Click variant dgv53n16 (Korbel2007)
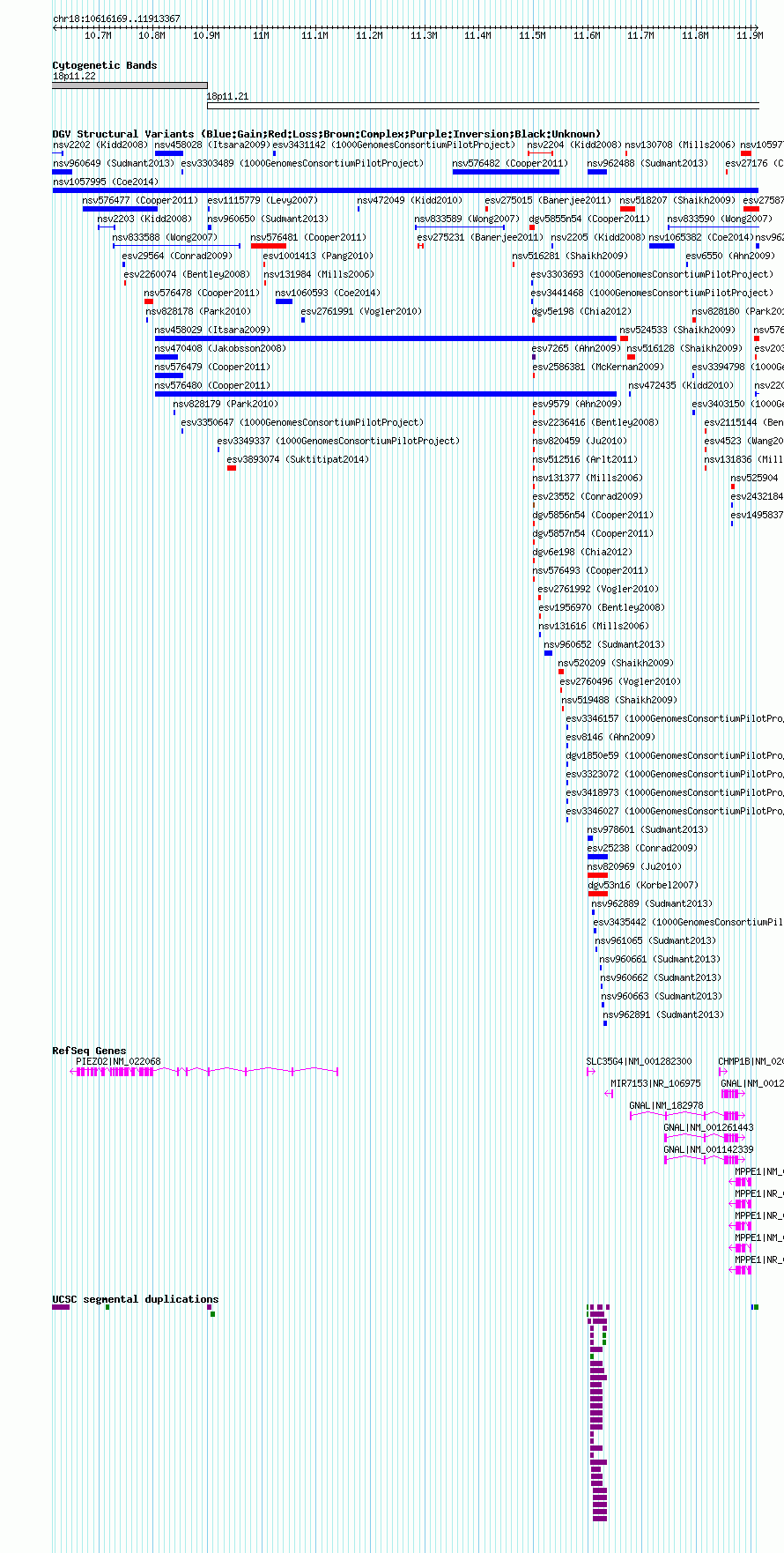The image size is (784, 1553). coord(643,885)
